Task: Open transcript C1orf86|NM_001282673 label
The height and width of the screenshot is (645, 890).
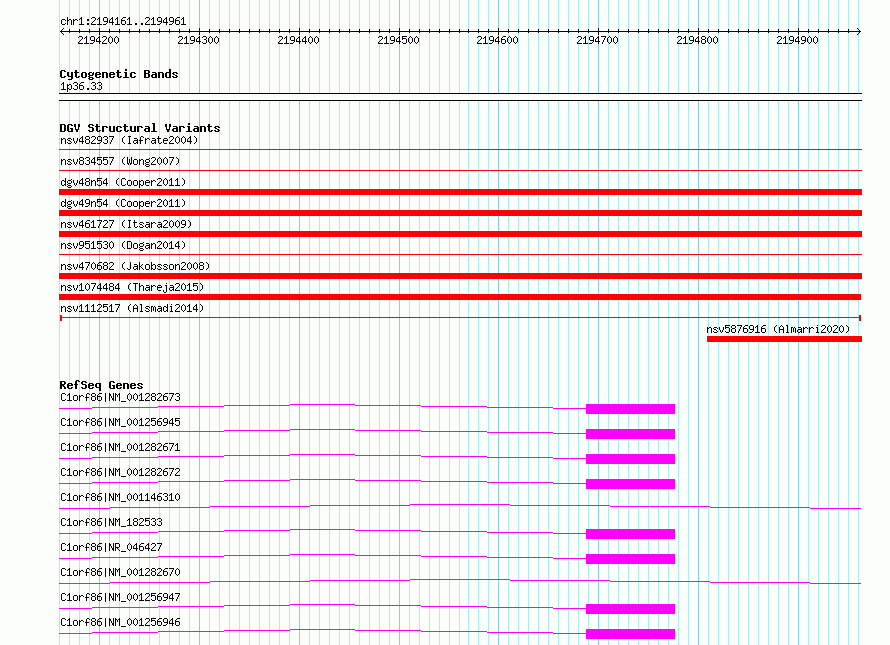Action: point(120,397)
